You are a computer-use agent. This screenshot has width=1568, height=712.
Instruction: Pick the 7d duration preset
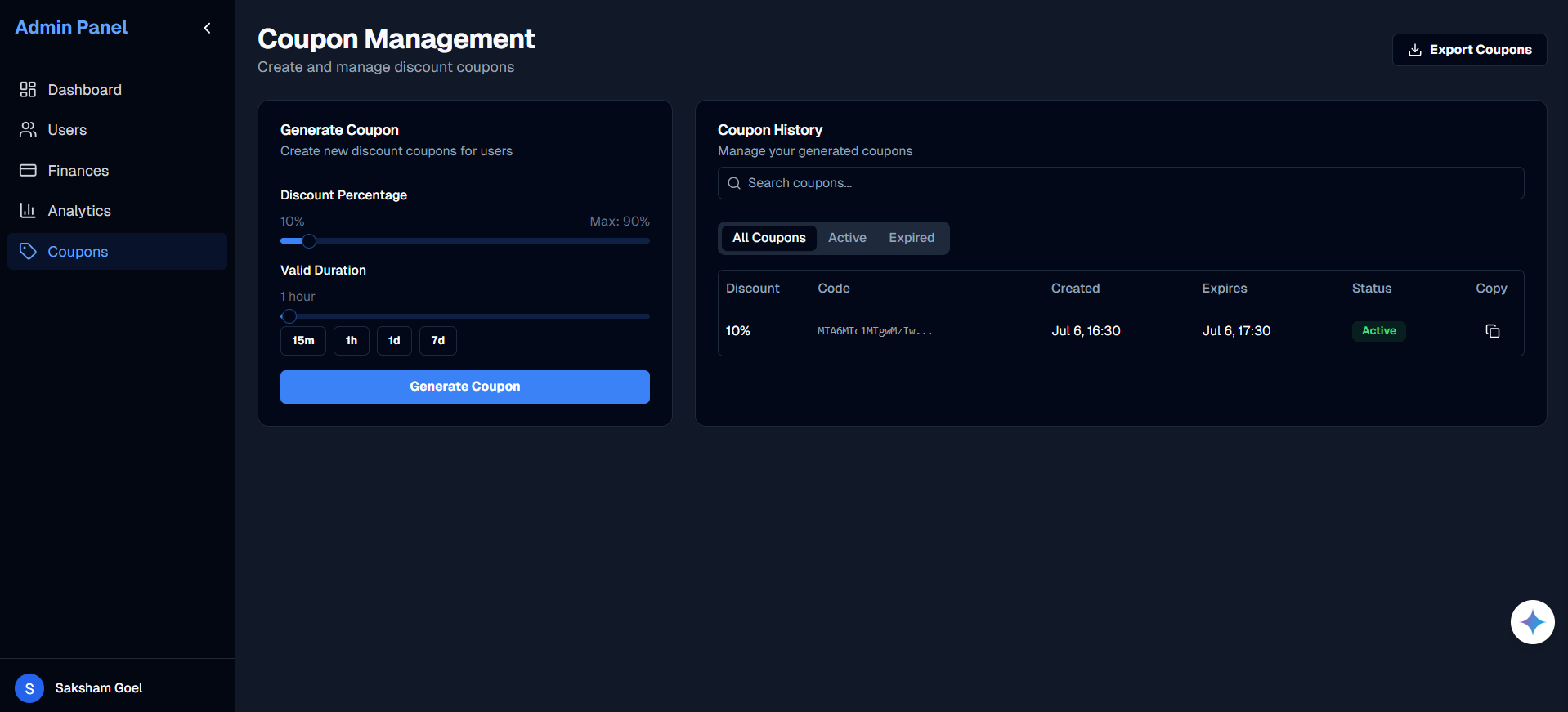pos(438,341)
